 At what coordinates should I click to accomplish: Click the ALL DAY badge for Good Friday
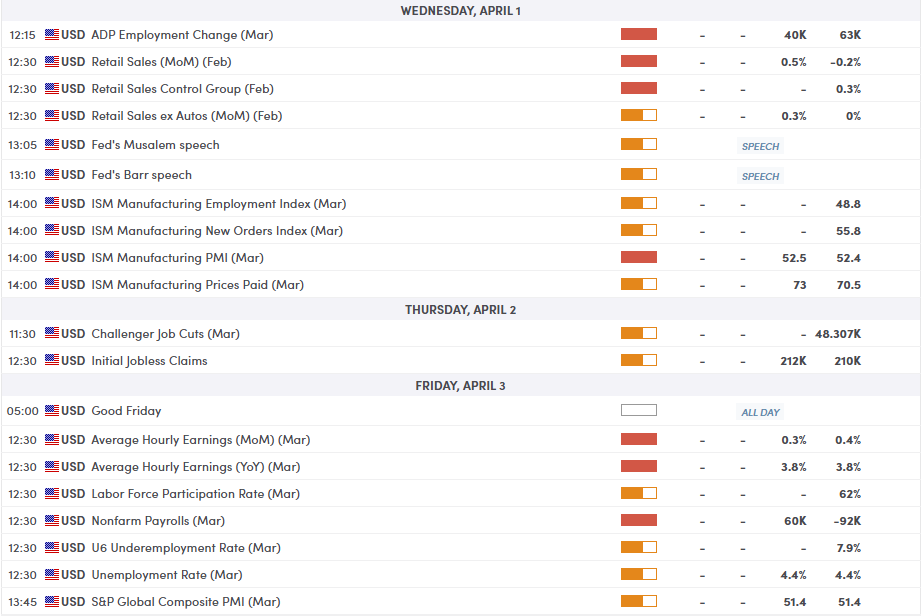760,412
